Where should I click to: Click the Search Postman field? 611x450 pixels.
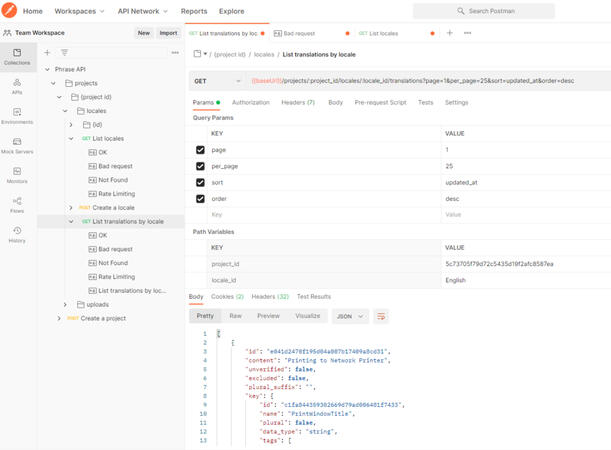512,11
